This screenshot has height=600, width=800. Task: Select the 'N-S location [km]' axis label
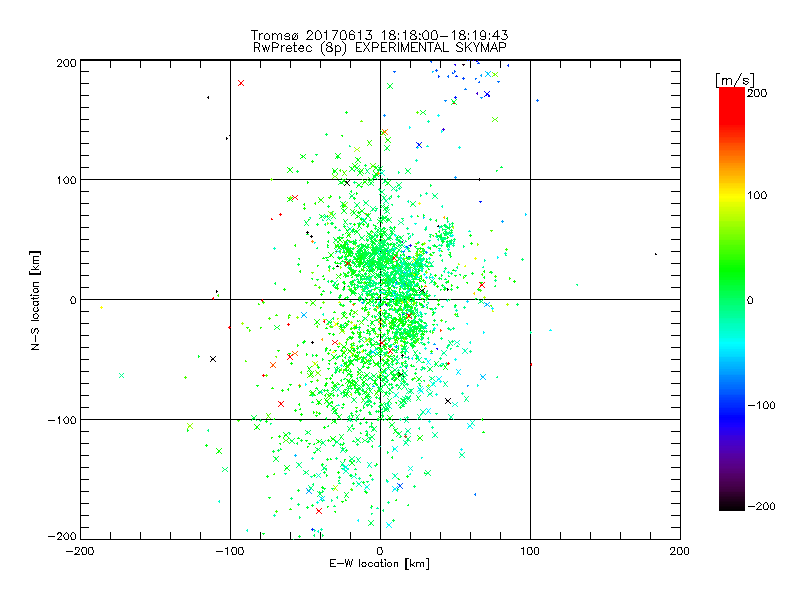35,301
